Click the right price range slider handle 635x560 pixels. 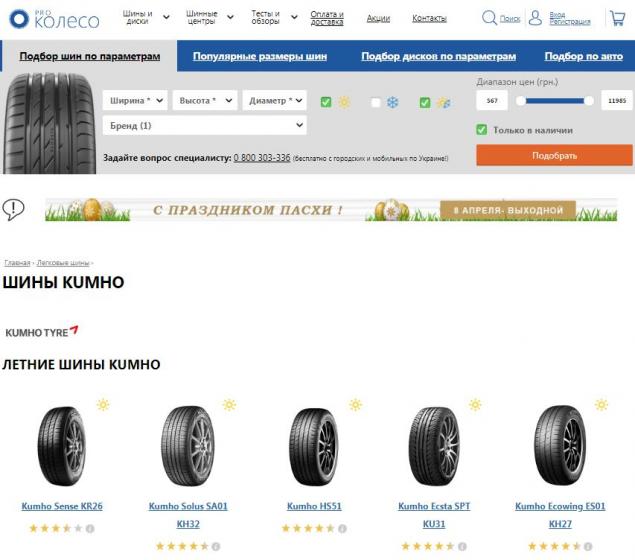[x=588, y=101]
